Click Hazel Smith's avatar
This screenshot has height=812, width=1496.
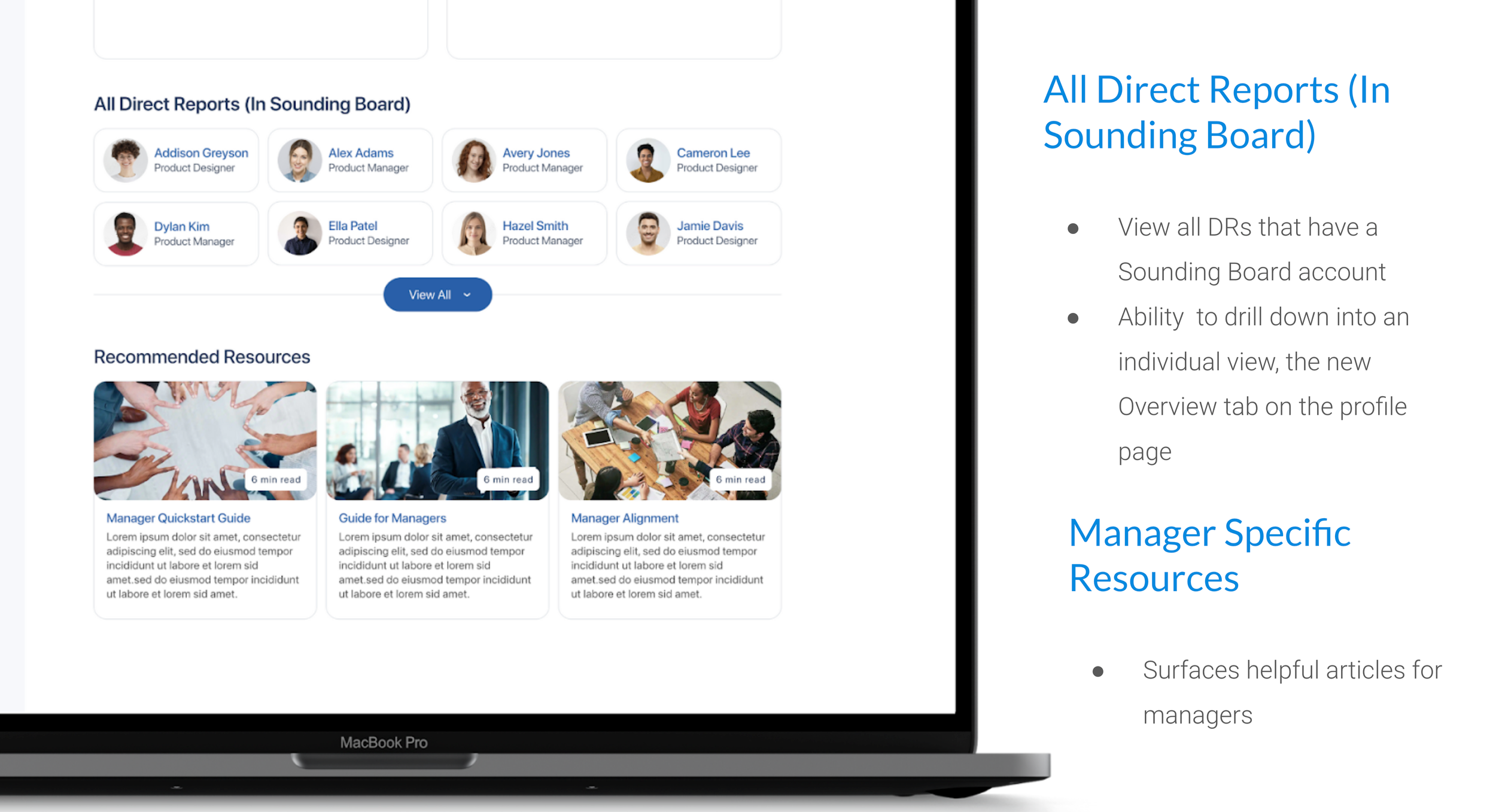point(473,233)
